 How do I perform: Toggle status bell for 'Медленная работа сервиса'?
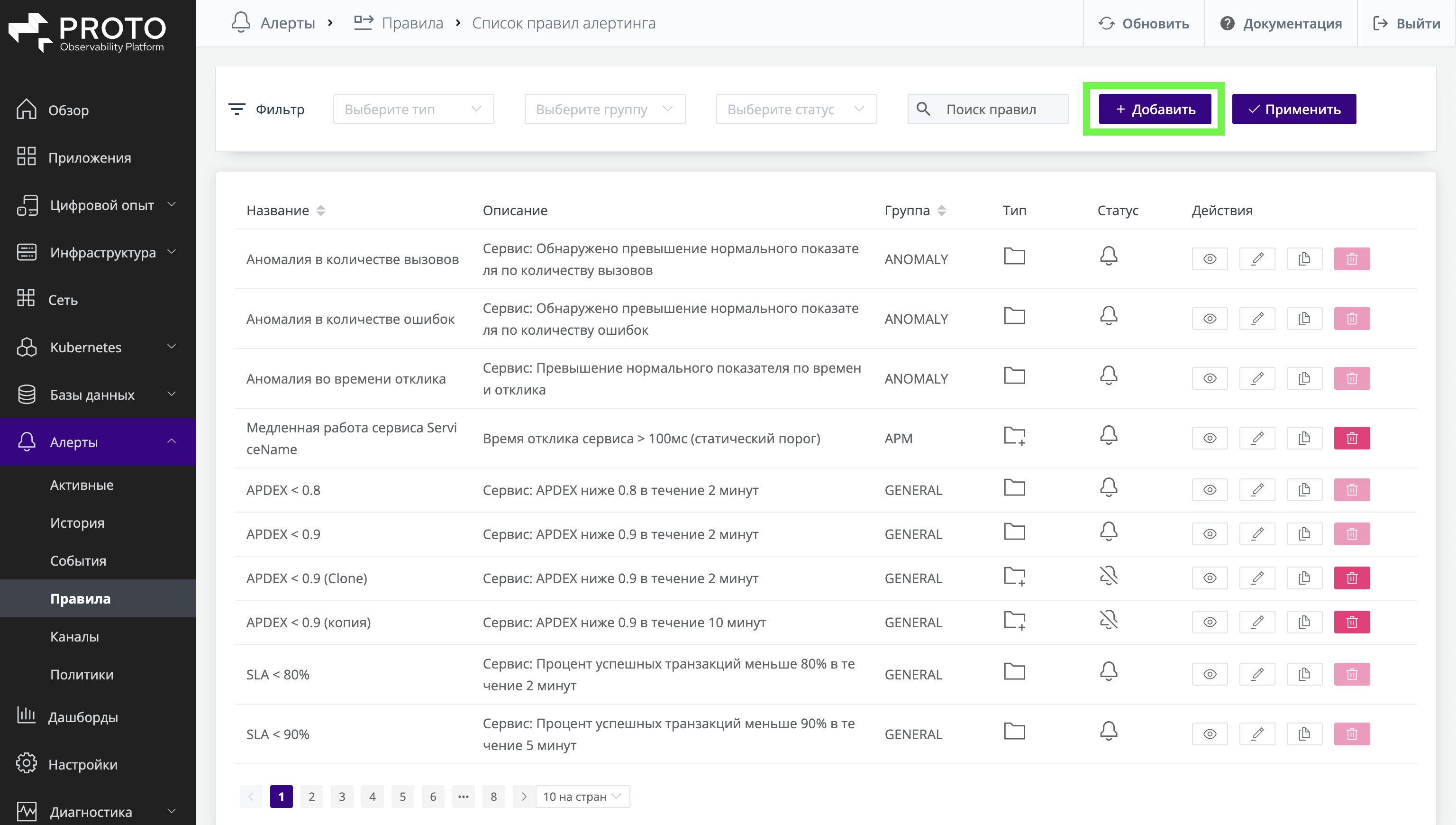[x=1108, y=436]
